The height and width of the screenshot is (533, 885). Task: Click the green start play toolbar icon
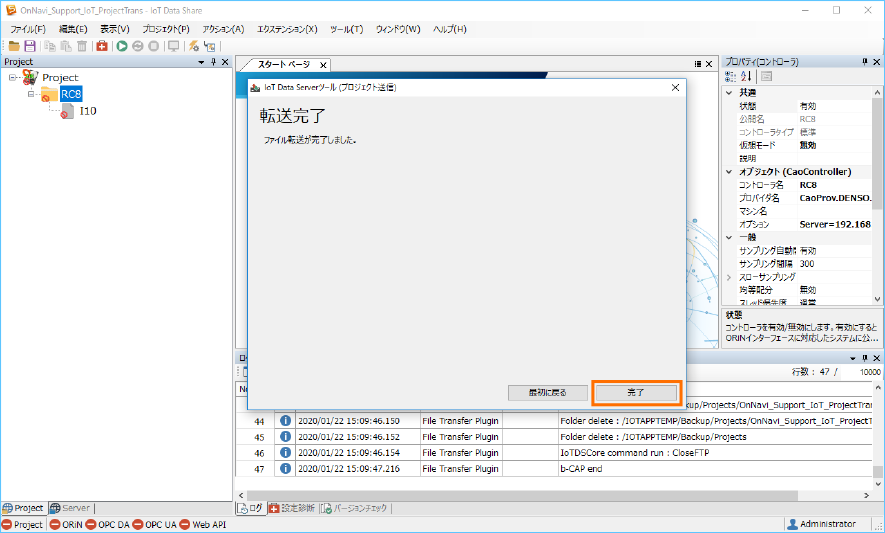122,46
